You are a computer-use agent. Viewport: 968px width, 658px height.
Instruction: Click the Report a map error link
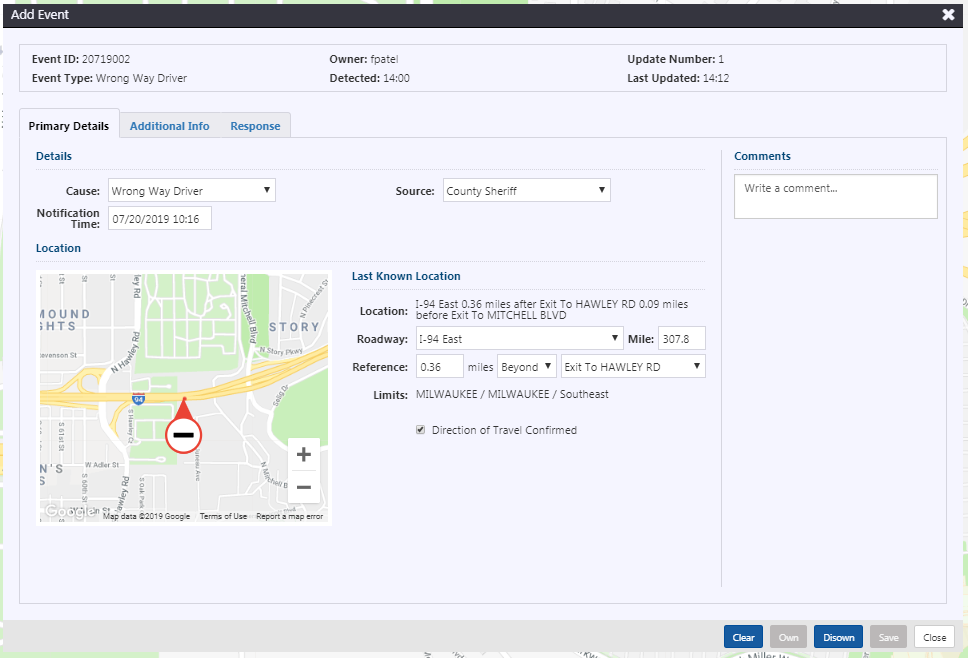point(290,516)
